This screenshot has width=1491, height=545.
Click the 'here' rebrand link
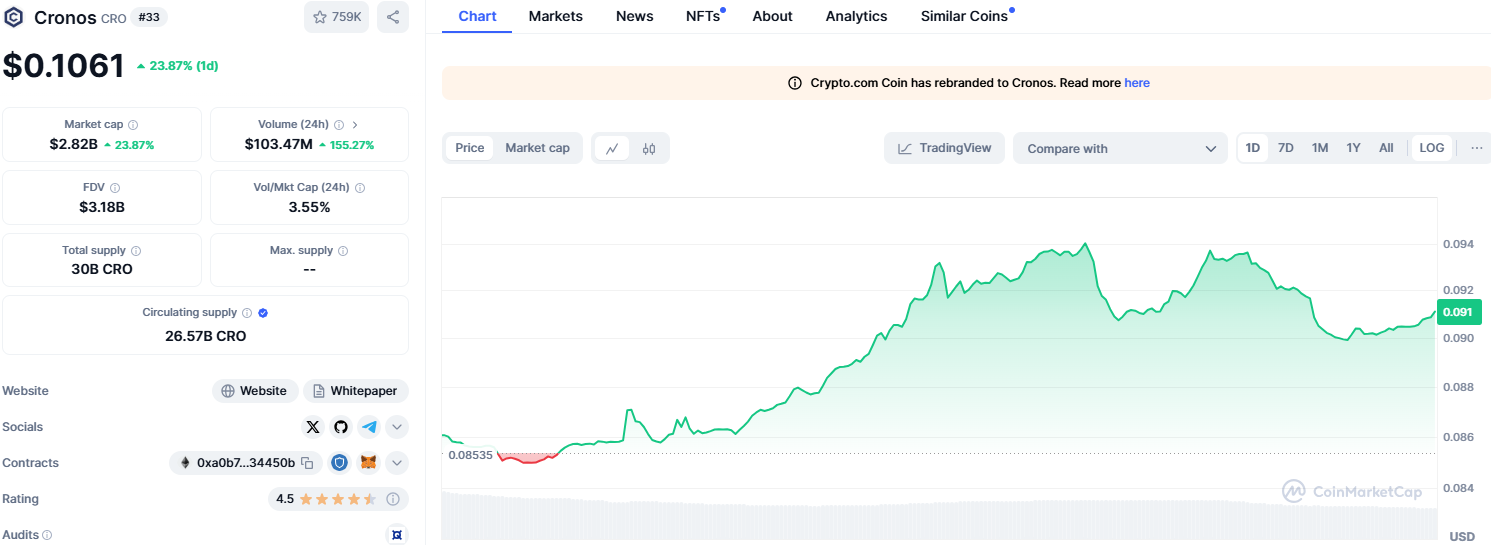[x=1137, y=83]
